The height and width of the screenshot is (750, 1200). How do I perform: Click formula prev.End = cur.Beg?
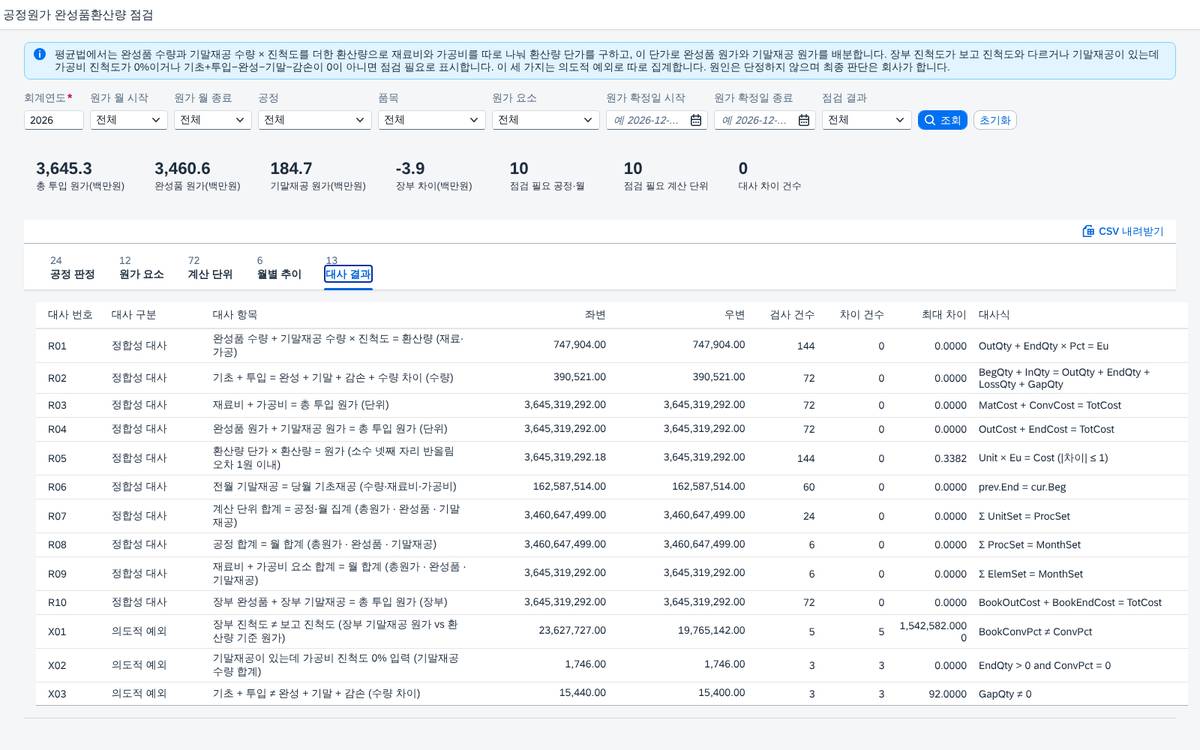[1022, 487]
